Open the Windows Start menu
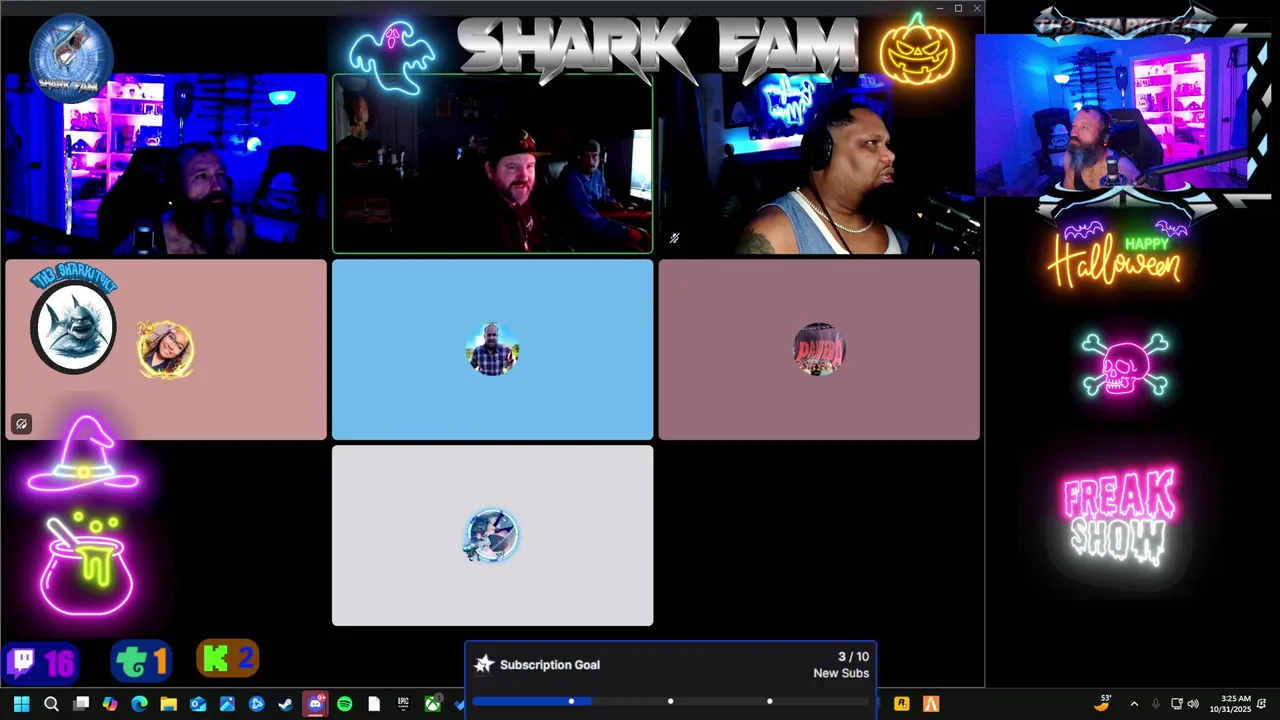Image resolution: width=1280 pixels, height=720 pixels. pyautogui.click(x=22, y=704)
